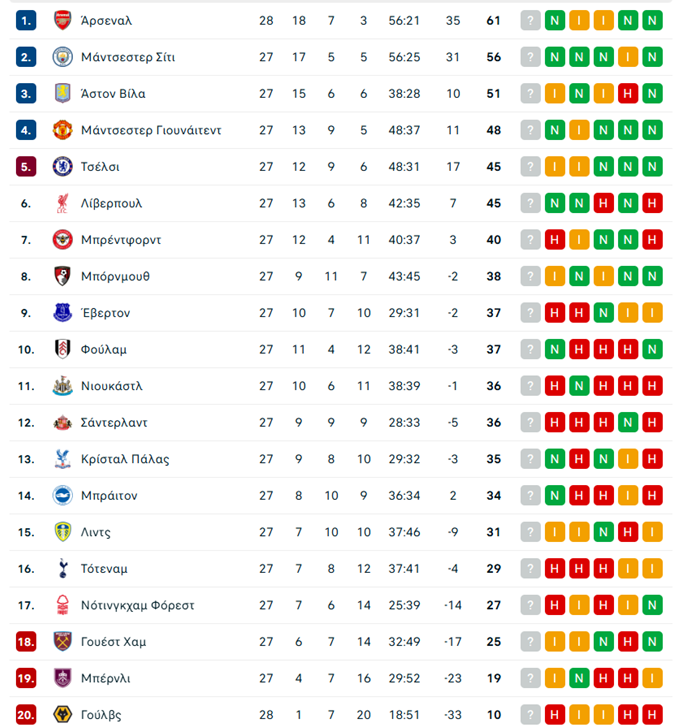The image size is (673, 727).
Task: Open the Μπράιτον team page
Action: 109,496
